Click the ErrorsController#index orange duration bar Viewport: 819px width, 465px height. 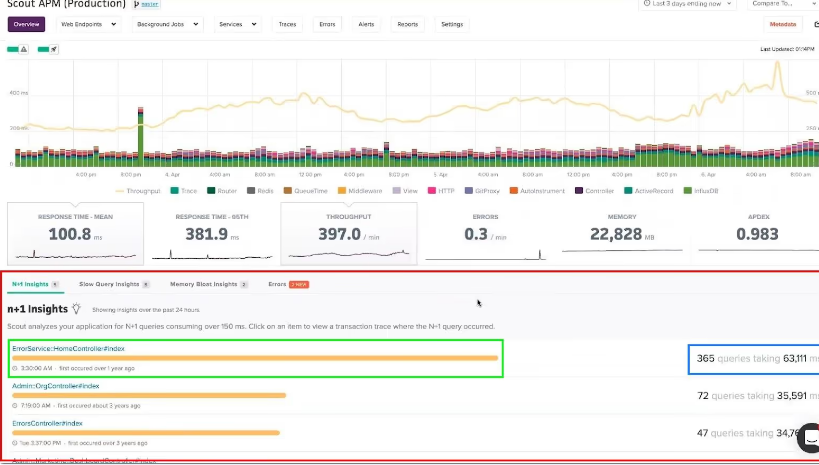coord(146,433)
